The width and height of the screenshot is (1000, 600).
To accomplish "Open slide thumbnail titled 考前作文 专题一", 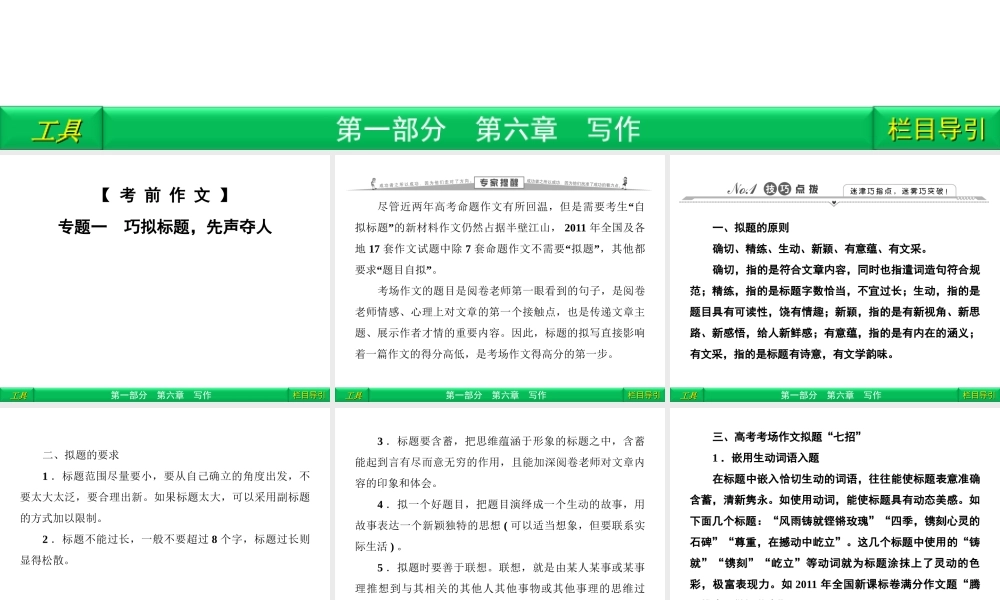I will tap(165, 278).
